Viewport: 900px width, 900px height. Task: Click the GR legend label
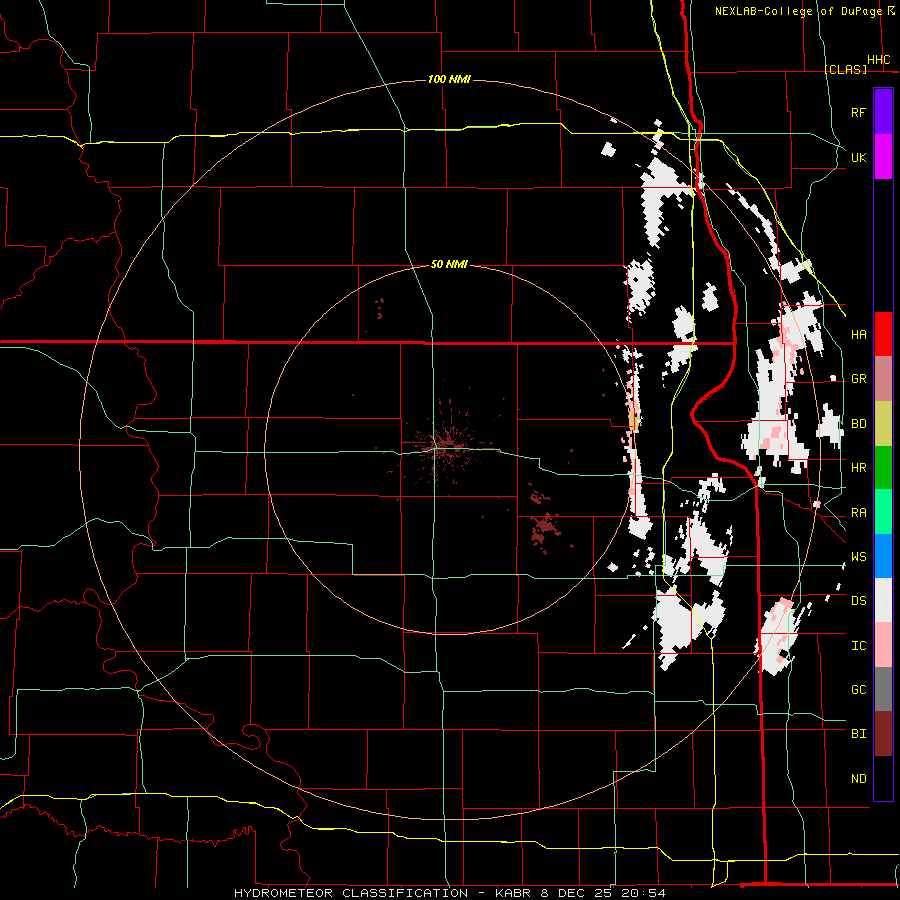[858, 379]
